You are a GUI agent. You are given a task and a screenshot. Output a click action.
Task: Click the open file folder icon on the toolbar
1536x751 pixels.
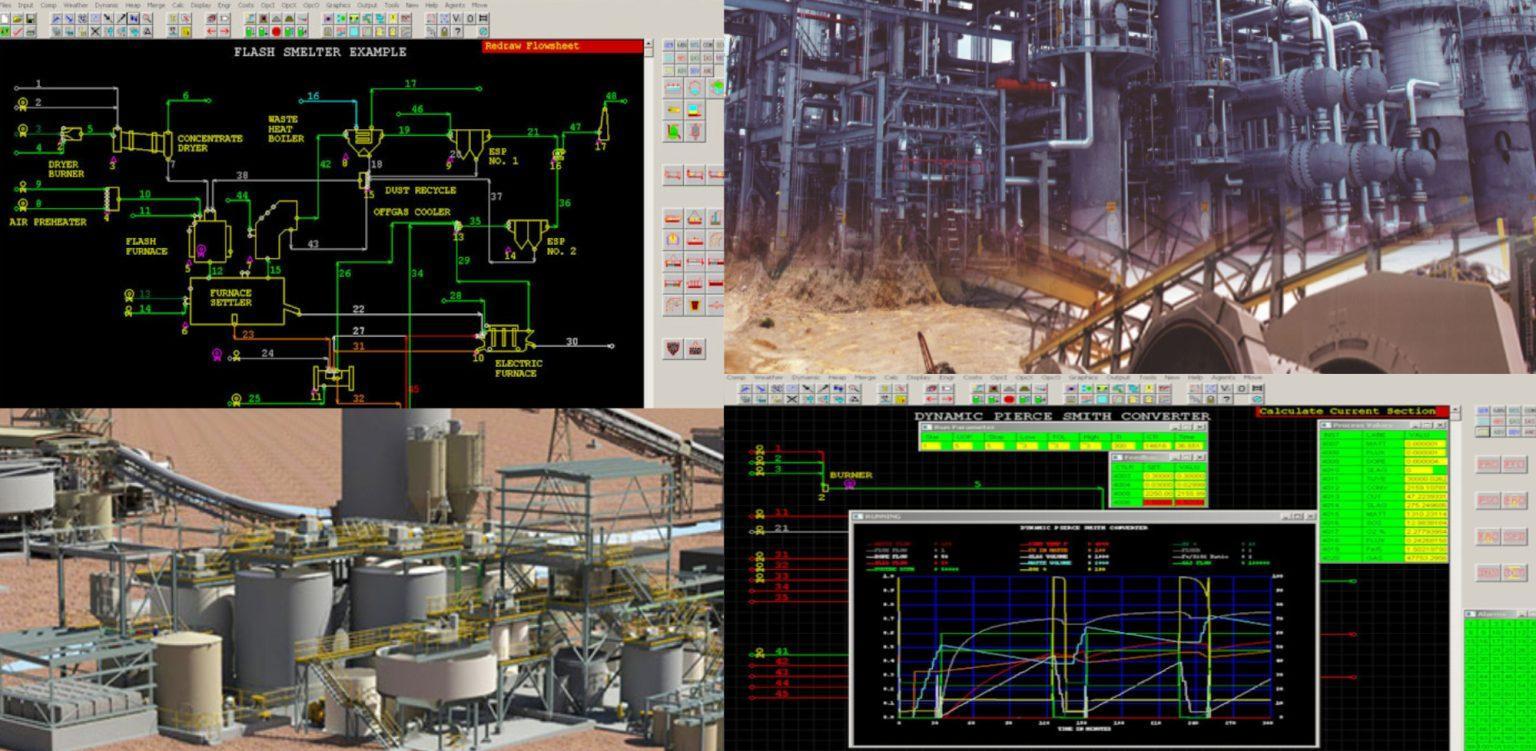point(15,19)
